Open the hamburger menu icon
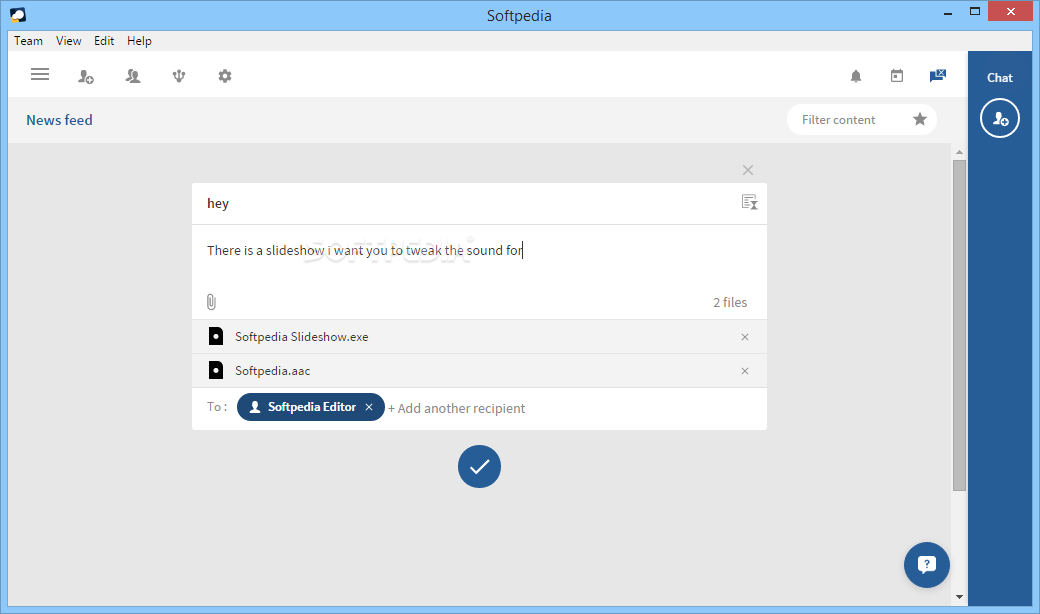This screenshot has width=1040, height=614. pos(40,74)
